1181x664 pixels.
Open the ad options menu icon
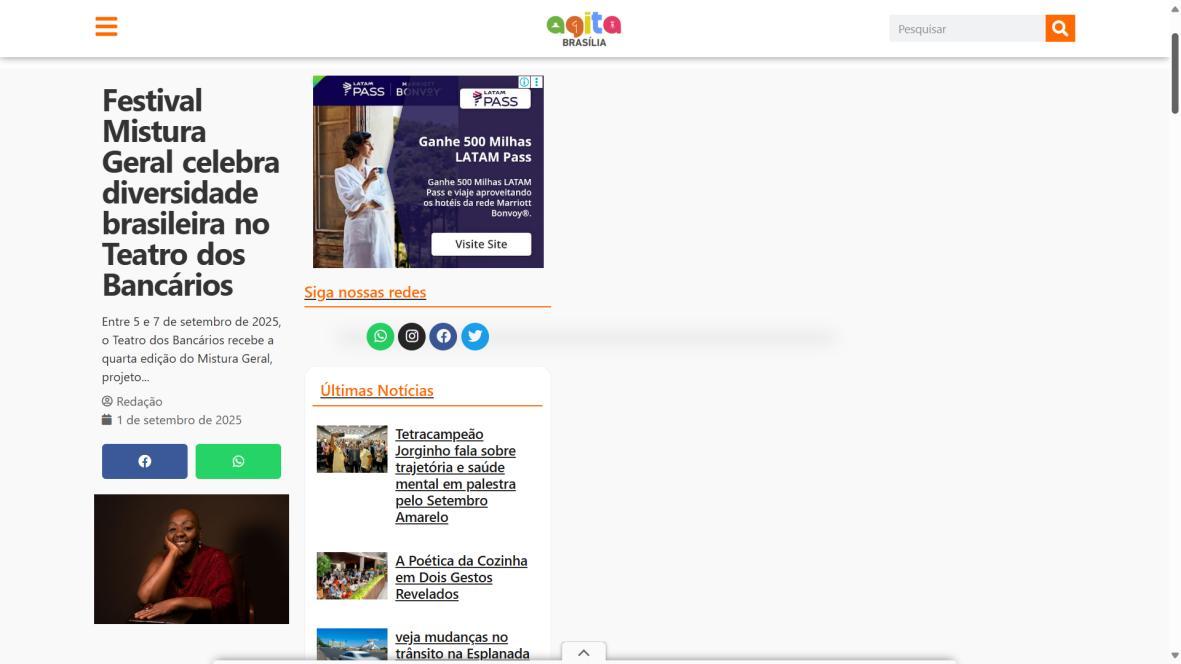click(536, 81)
